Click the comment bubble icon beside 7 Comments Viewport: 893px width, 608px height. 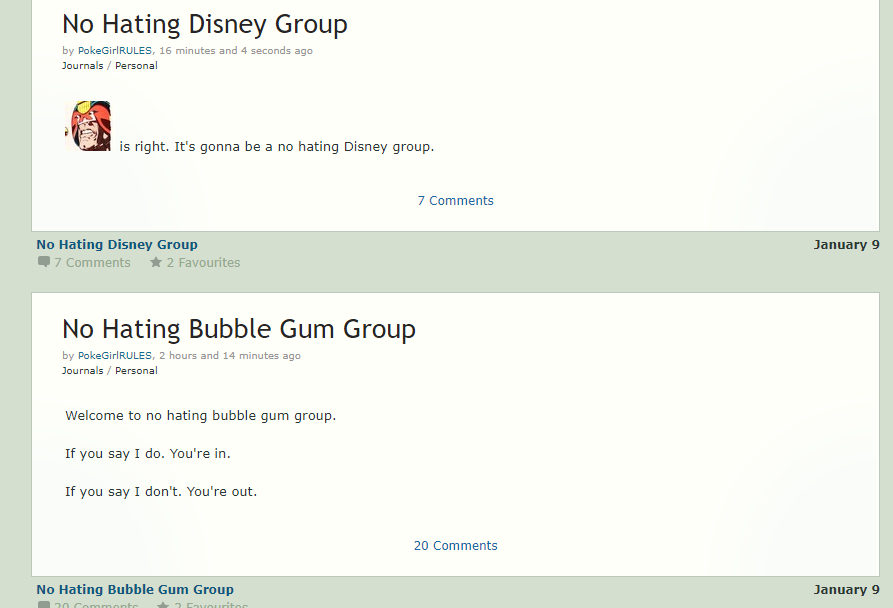pos(43,262)
